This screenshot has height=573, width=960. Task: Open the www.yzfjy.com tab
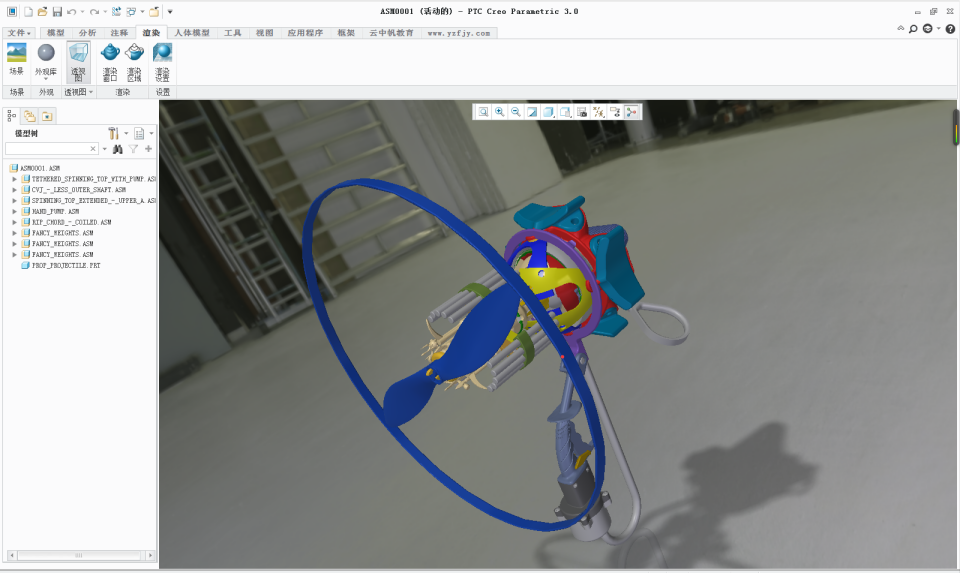[x=459, y=33]
